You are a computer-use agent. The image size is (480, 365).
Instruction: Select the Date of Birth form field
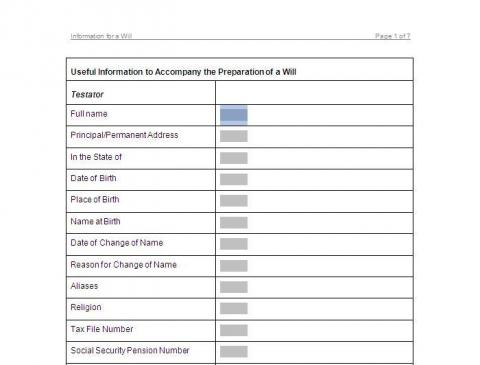tap(234, 179)
